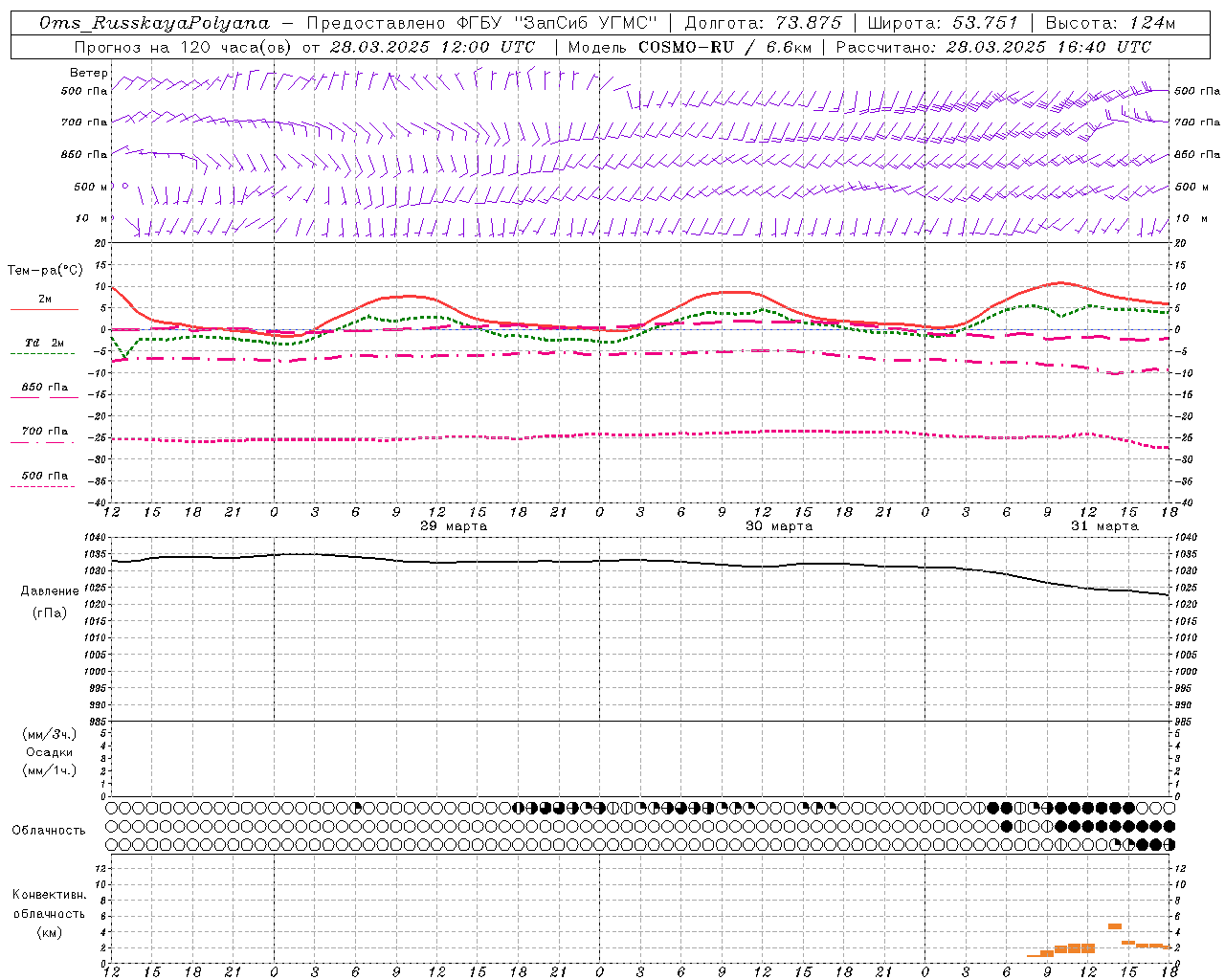Click the 850 гПа wind level label on right
The height and width of the screenshot is (980, 1225).
[1197, 154]
